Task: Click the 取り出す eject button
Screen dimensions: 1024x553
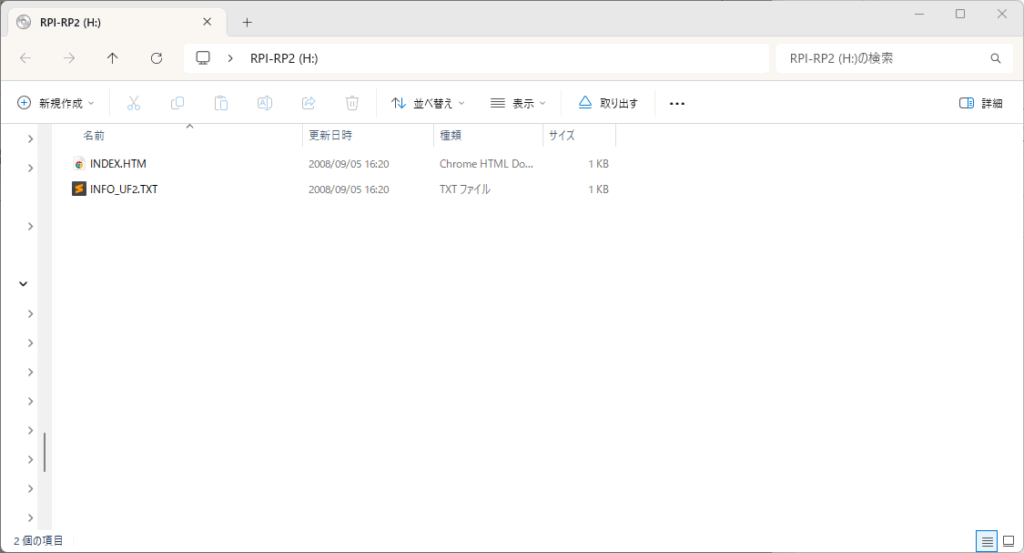Action: pyautogui.click(x=608, y=103)
